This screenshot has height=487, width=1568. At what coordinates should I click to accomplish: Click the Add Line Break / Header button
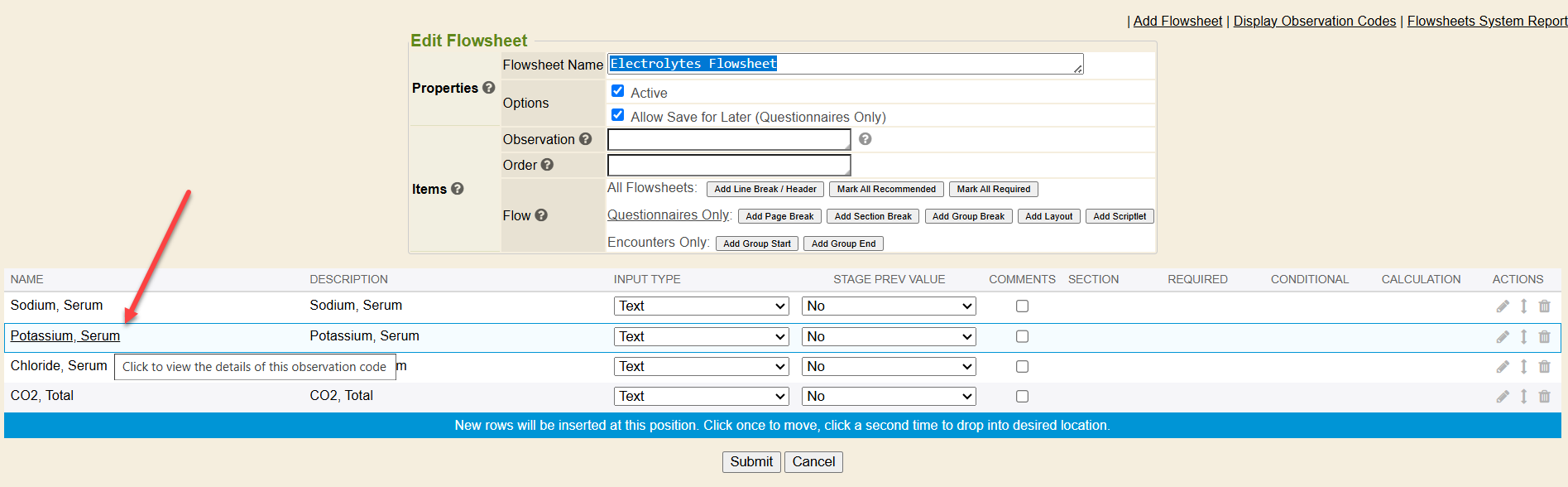(765, 190)
